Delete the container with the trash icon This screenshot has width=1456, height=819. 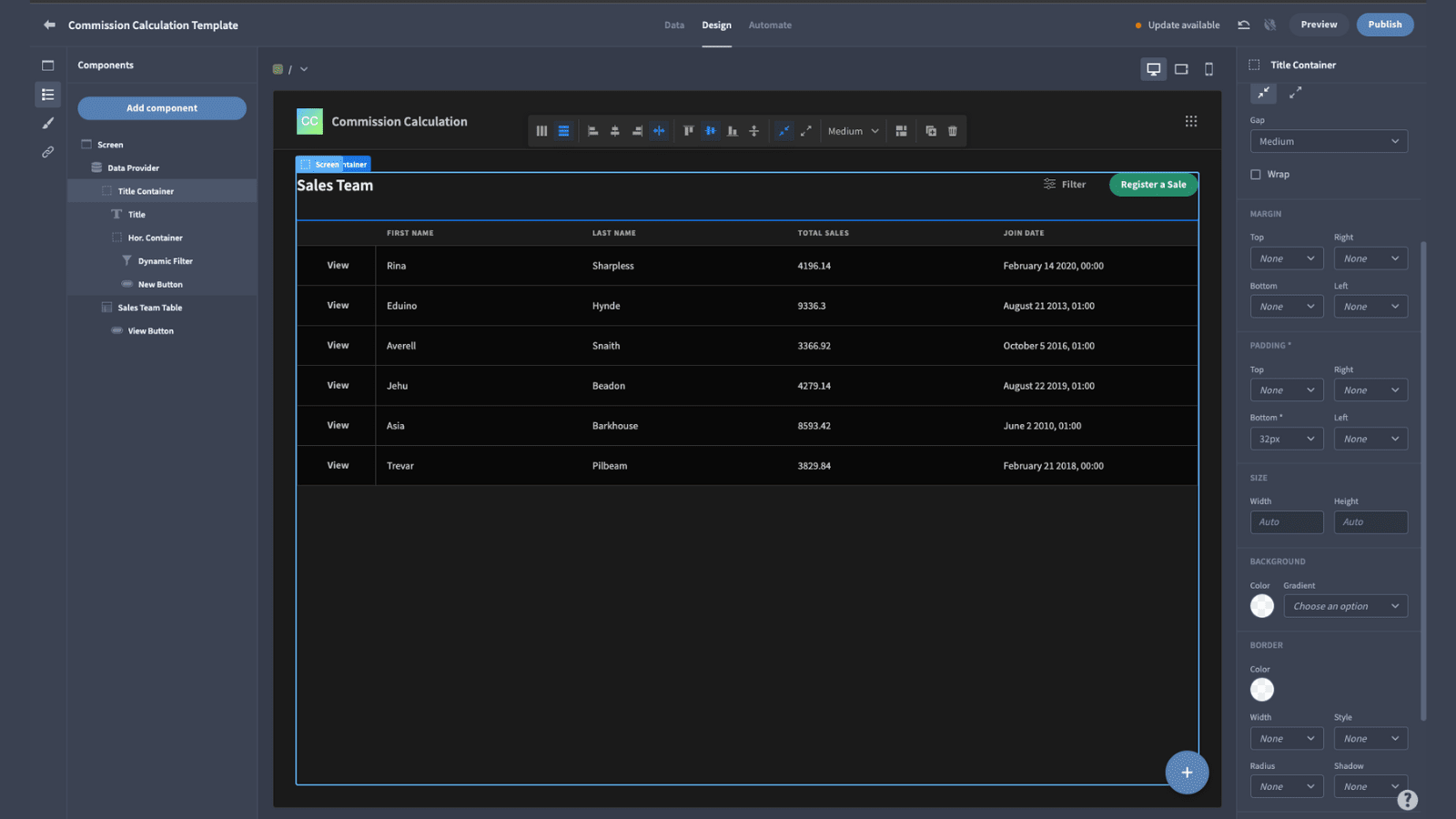point(953,131)
